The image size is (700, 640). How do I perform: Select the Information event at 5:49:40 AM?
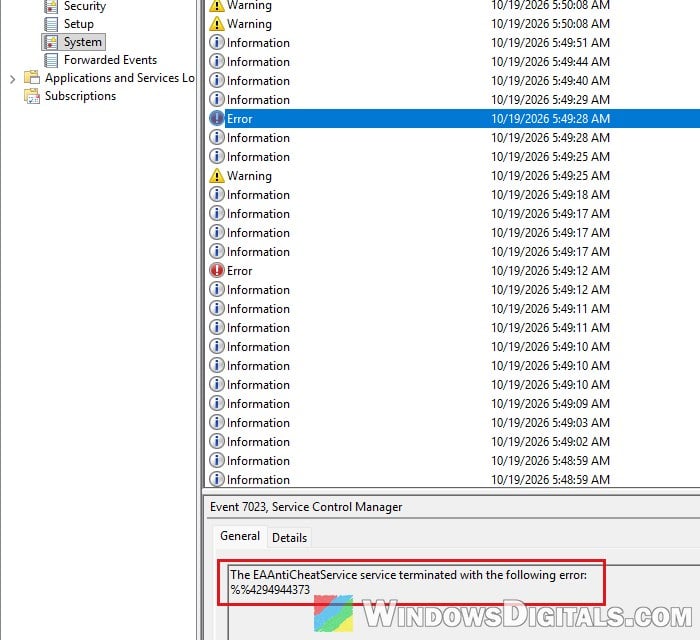point(454,81)
